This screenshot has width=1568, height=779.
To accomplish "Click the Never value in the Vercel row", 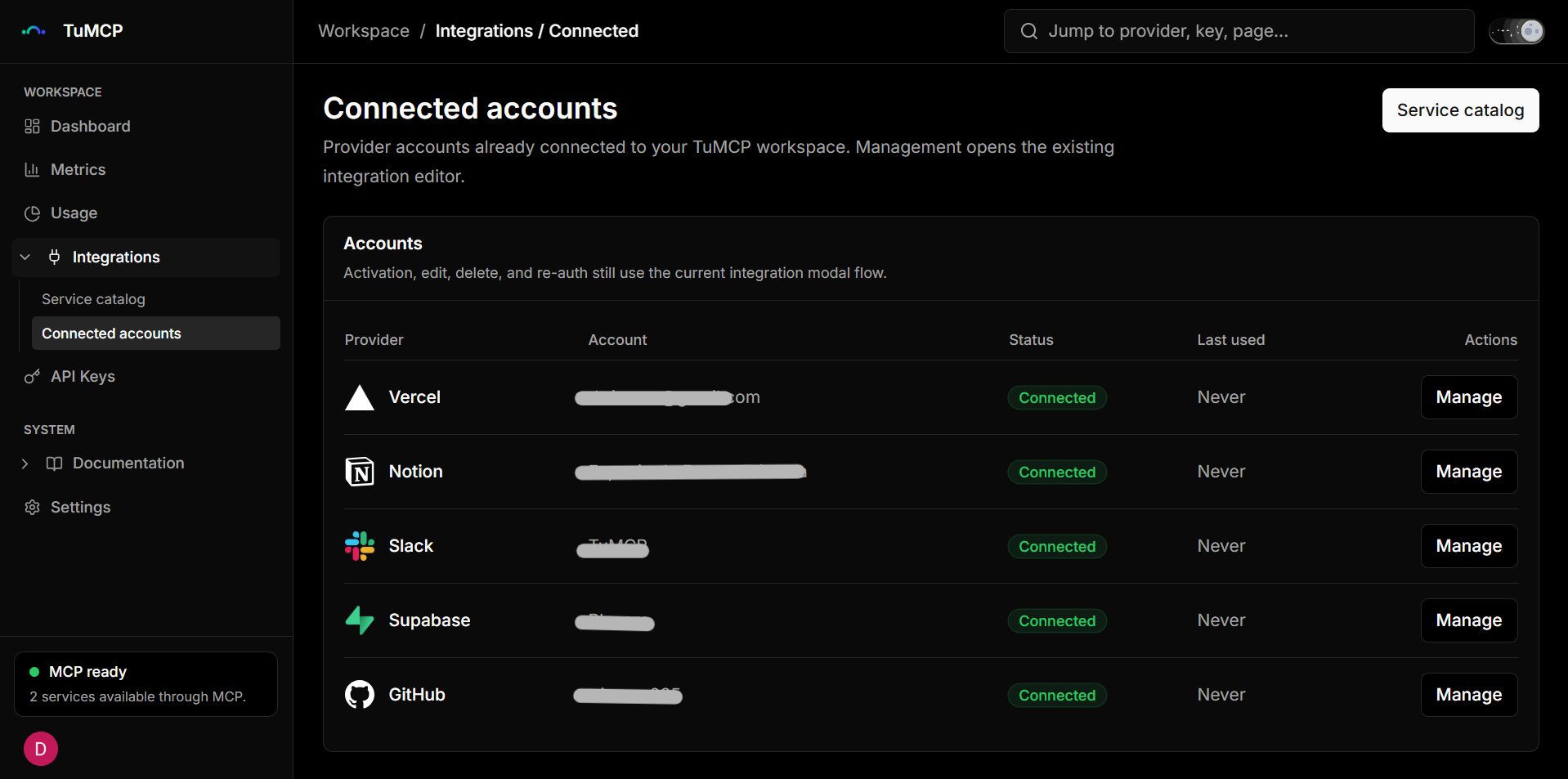I will pos(1221,397).
